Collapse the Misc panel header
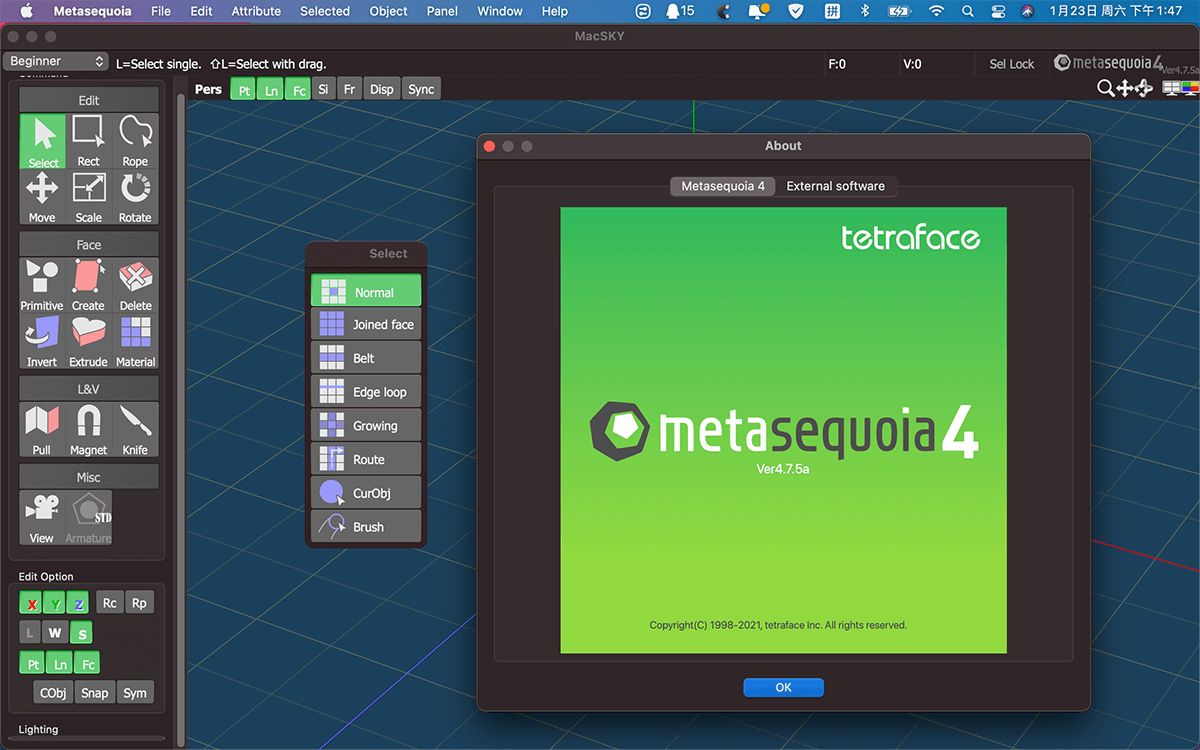This screenshot has width=1200, height=750. 89,477
